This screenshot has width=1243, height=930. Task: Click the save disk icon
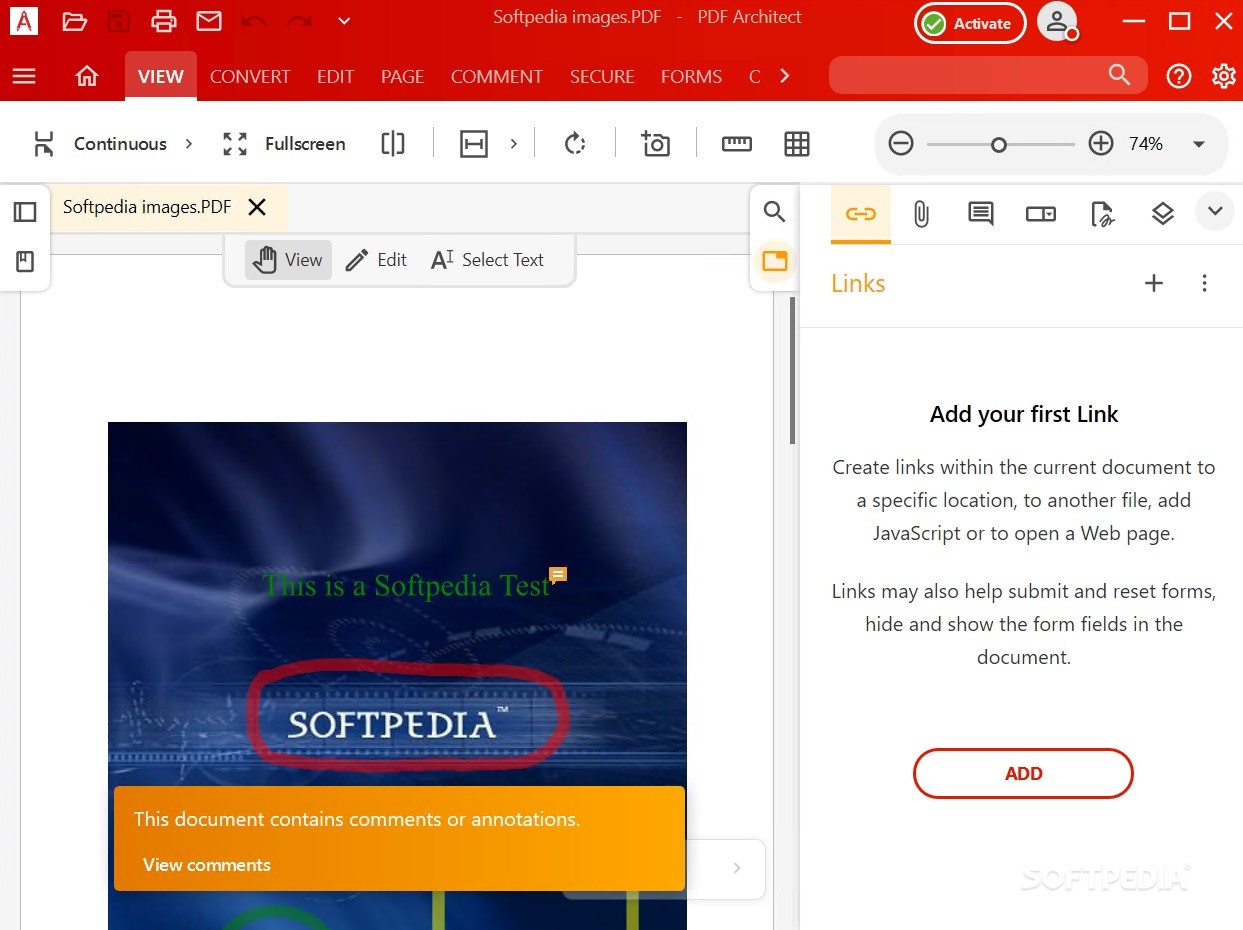[x=119, y=21]
